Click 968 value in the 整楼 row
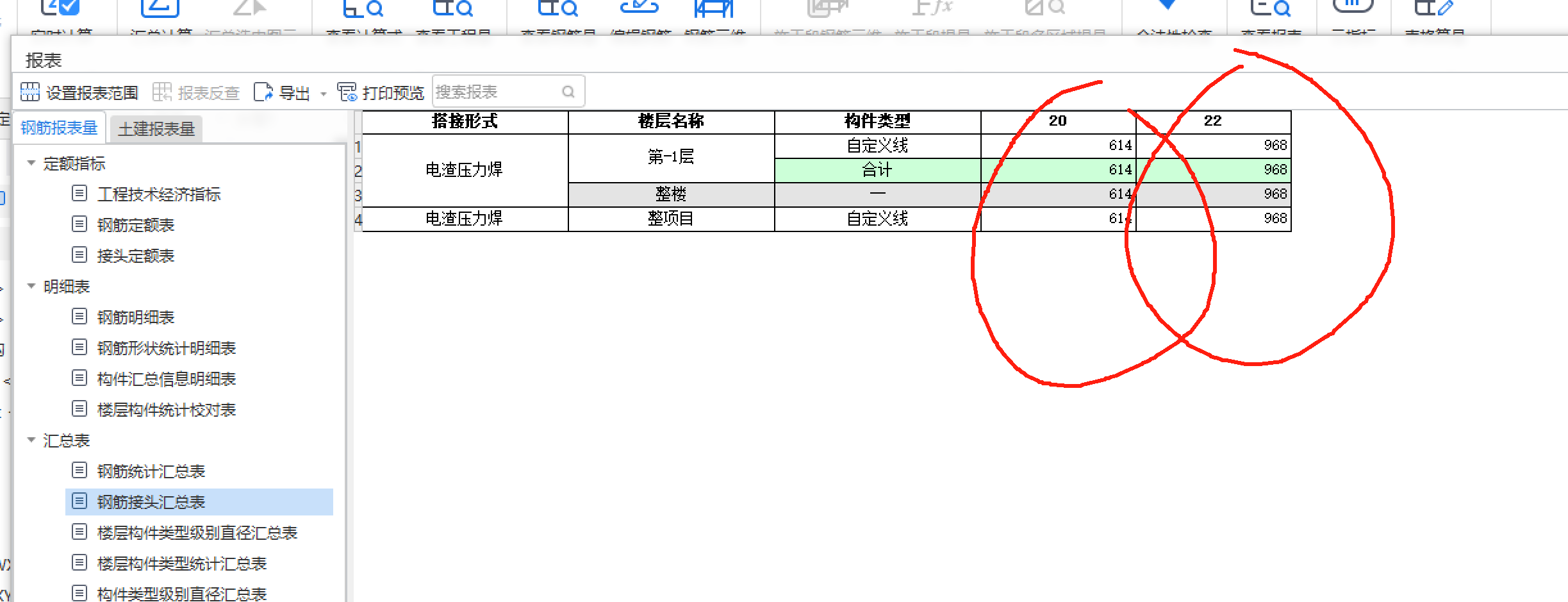This screenshot has height=602, width=1568. pyautogui.click(x=1275, y=194)
